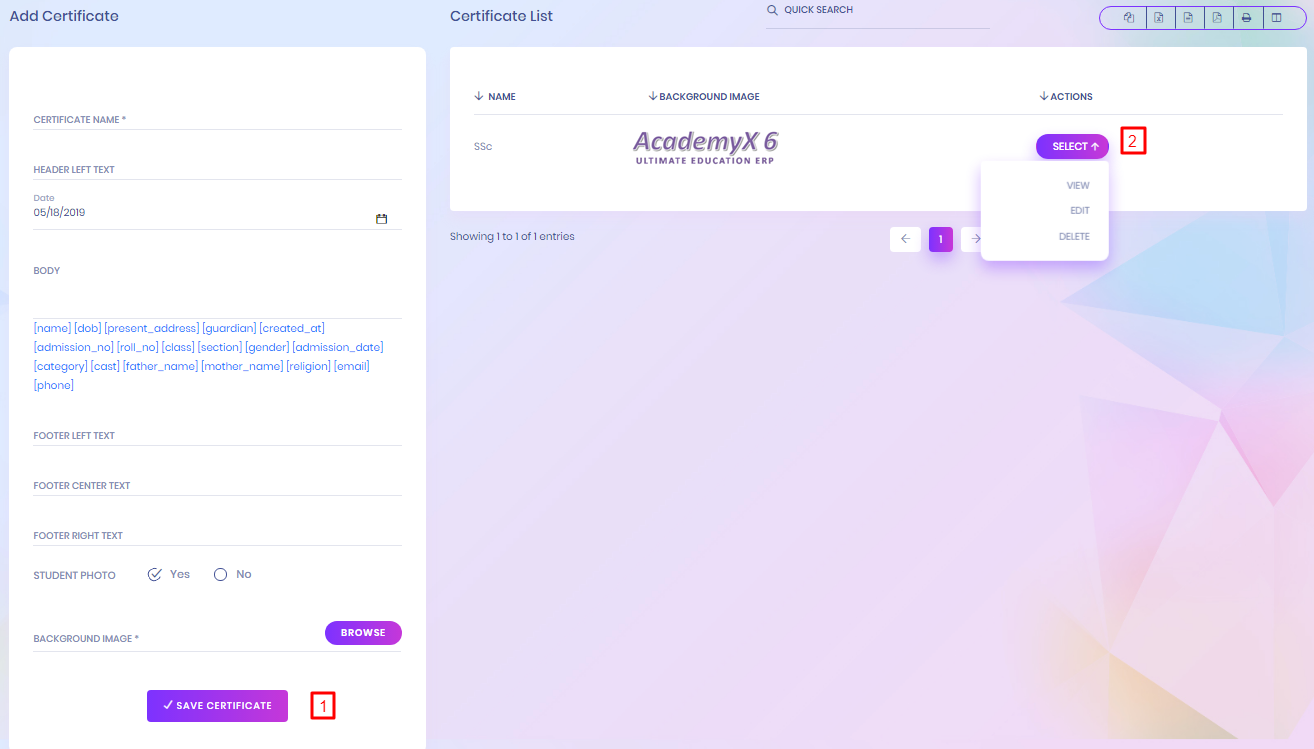Click the Quick Search magnifier icon
This screenshot has width=1314, height=749.
click(772, 10)
